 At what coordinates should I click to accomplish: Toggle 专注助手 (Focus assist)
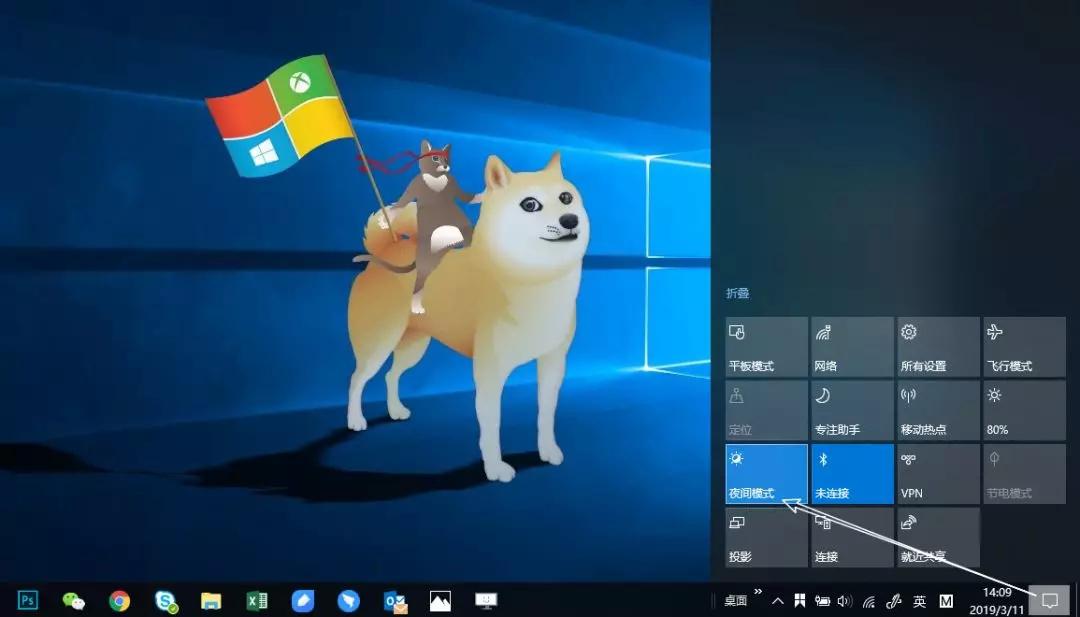[x=851, y=410]
